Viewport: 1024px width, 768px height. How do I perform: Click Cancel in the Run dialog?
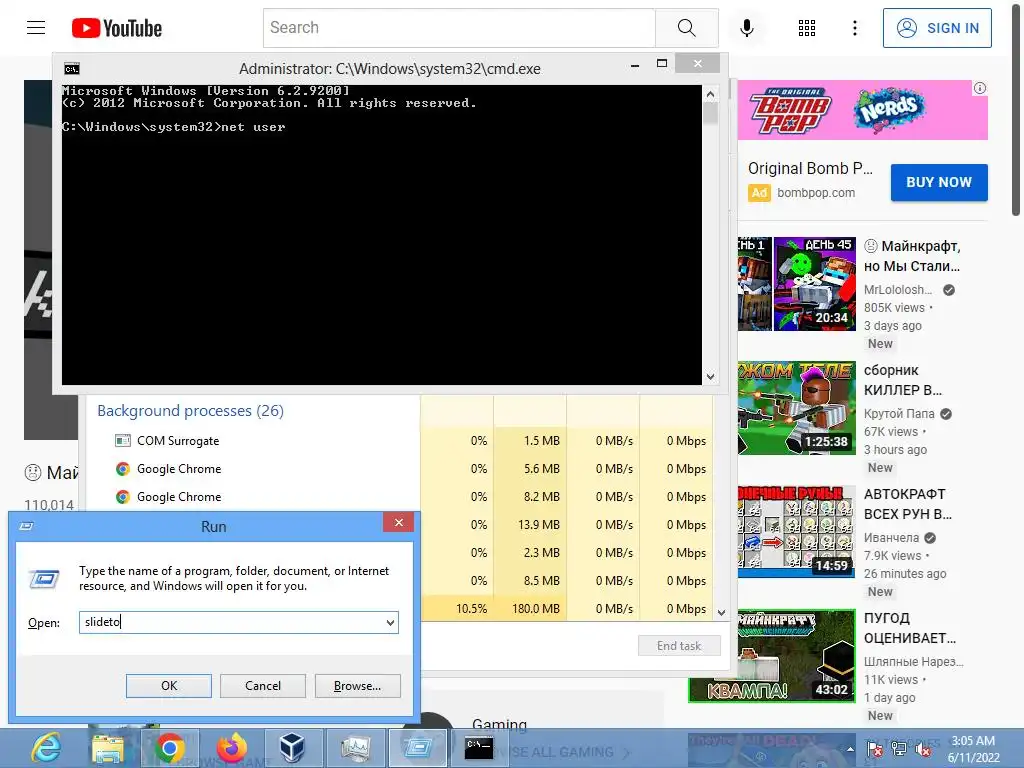[263, 686]
